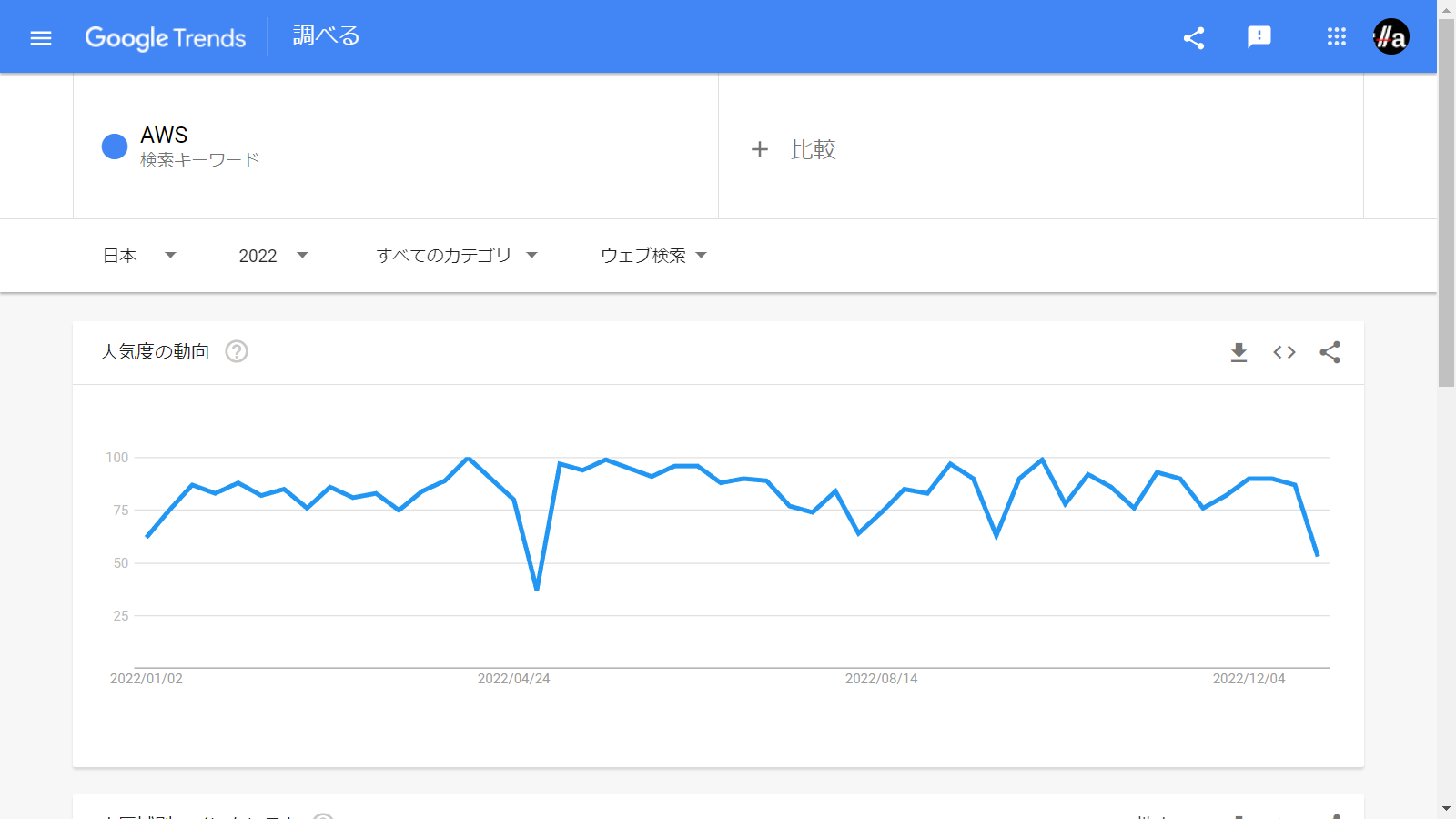This screenshot has width=1456, height=819.
Task: Open the account profile avatar
Action: point(1390,37)
